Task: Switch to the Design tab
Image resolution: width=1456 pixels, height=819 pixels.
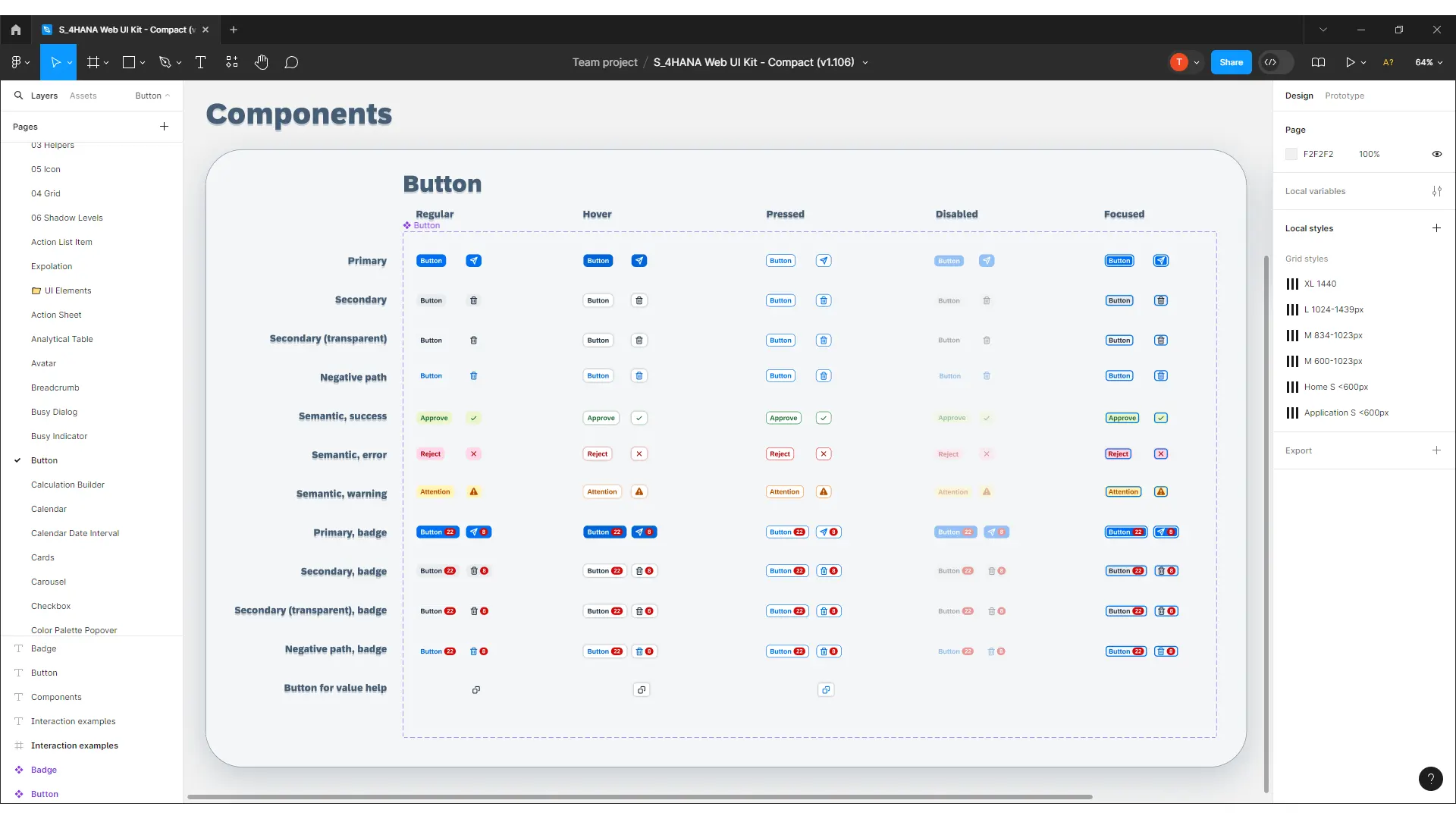Action: click(1298, 96)
